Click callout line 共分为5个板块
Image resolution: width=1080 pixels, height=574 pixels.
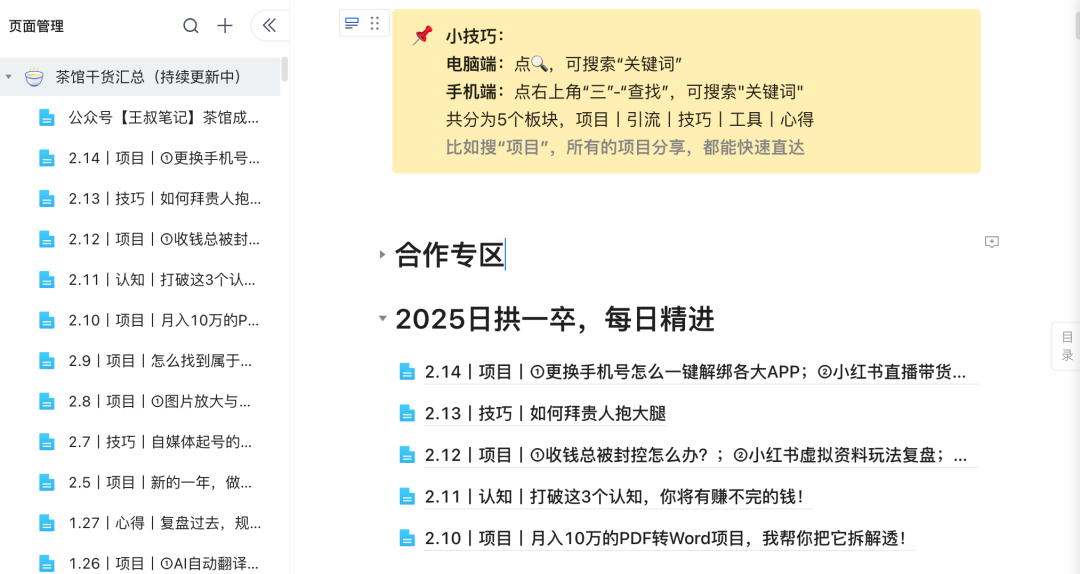point(630,119)
